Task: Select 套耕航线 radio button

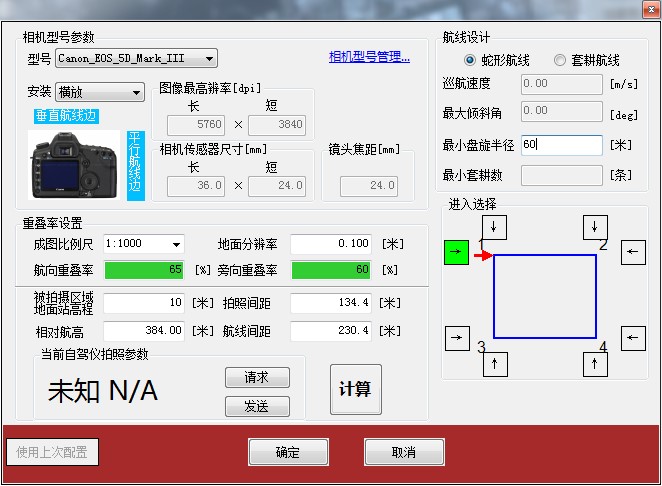Action: click(560, 60)
